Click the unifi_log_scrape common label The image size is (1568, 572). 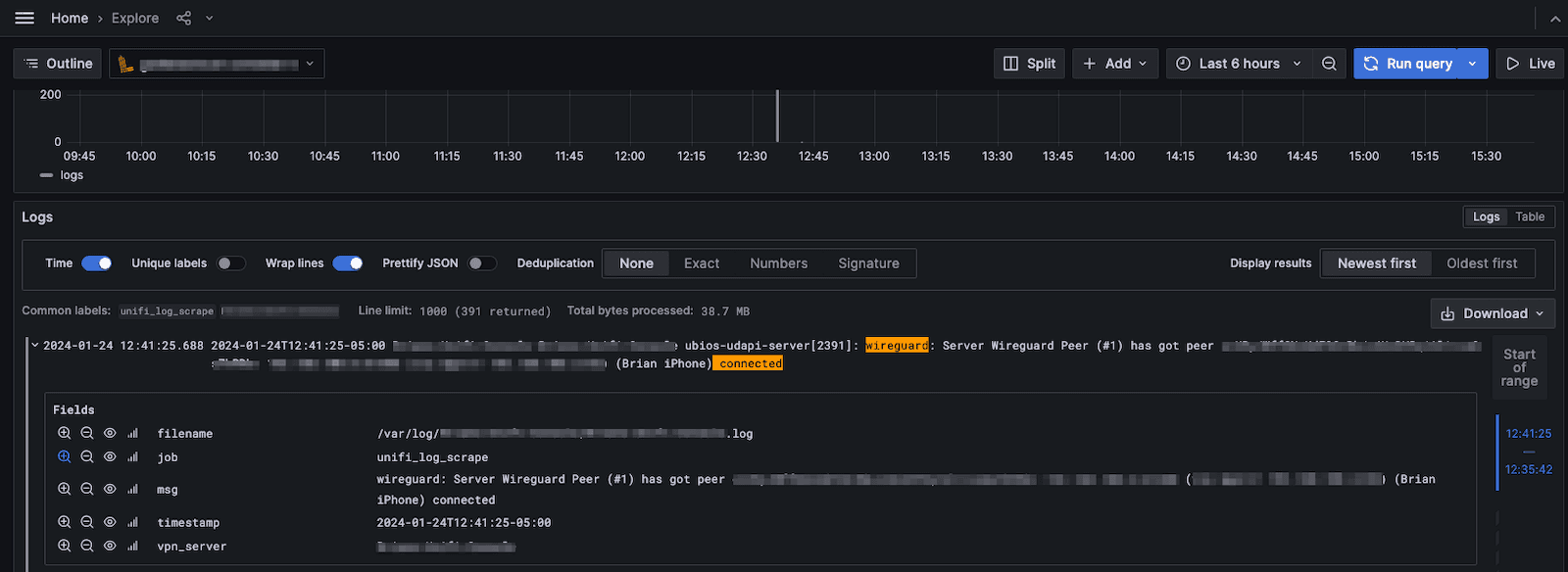[x=167, y=311]
